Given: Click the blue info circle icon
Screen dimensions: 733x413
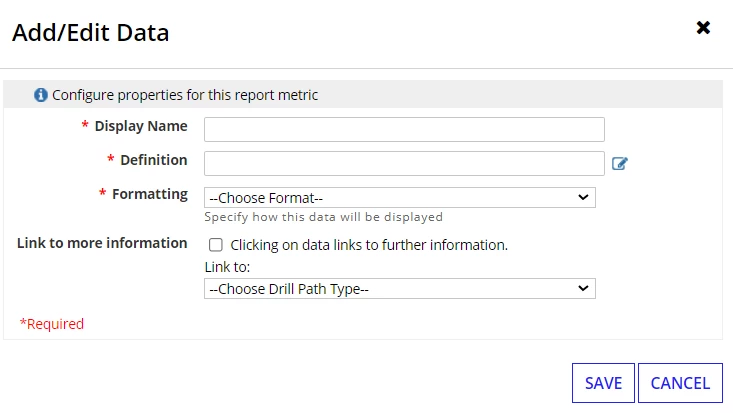Looking at the screenshot, I should (x=41, y=95).
